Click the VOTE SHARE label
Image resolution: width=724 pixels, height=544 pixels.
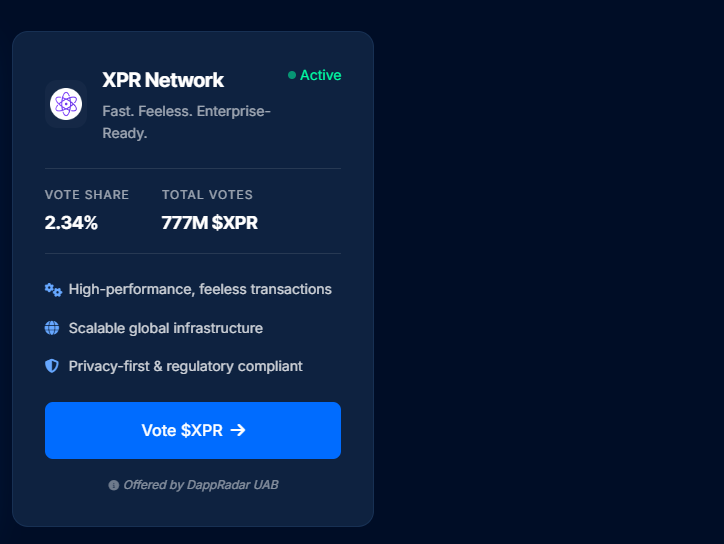87,195
